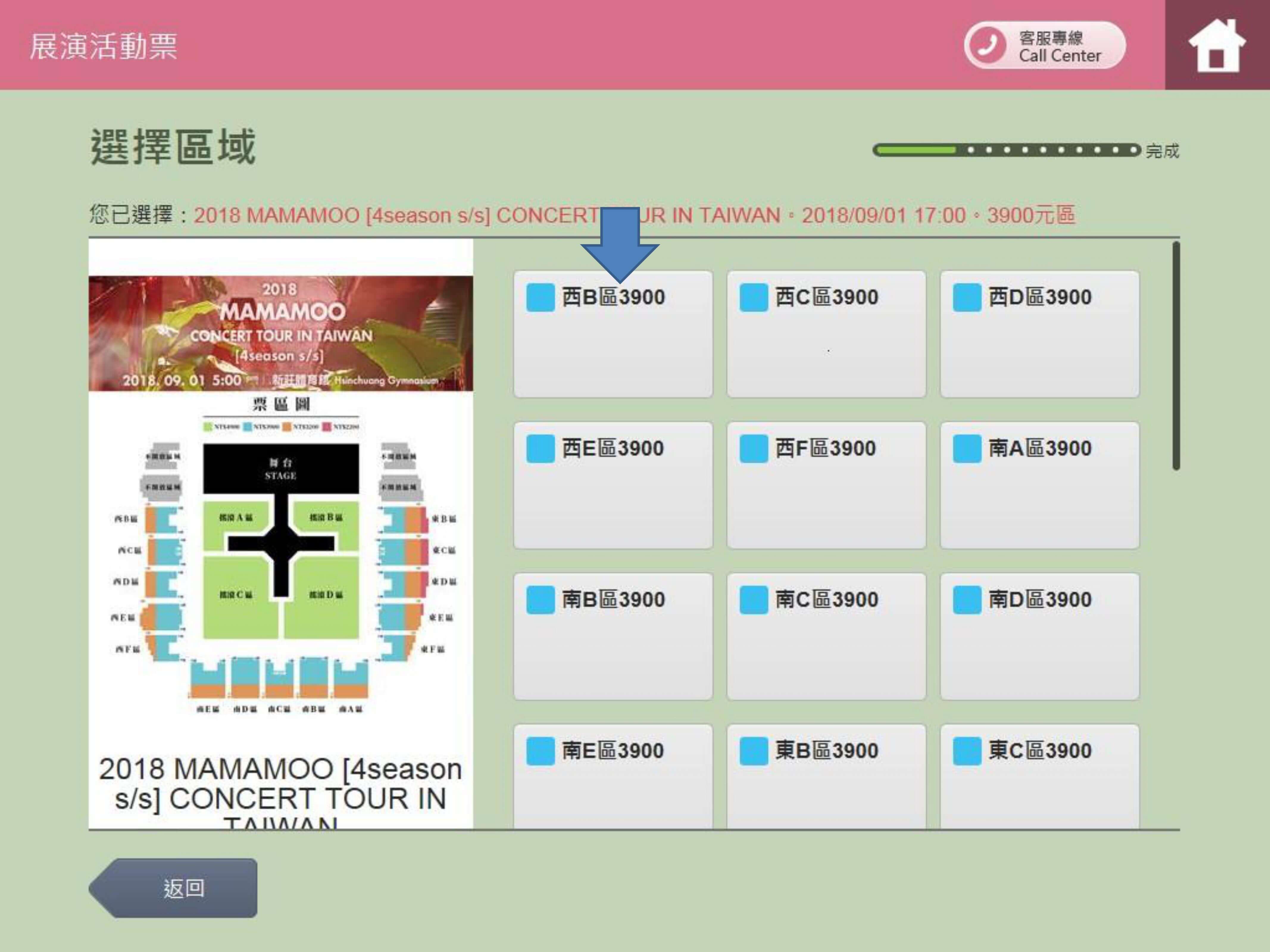This screenshot has width=1270, height=952.
Task: Click the event title text under the map
Action: [x=280, y=792]
